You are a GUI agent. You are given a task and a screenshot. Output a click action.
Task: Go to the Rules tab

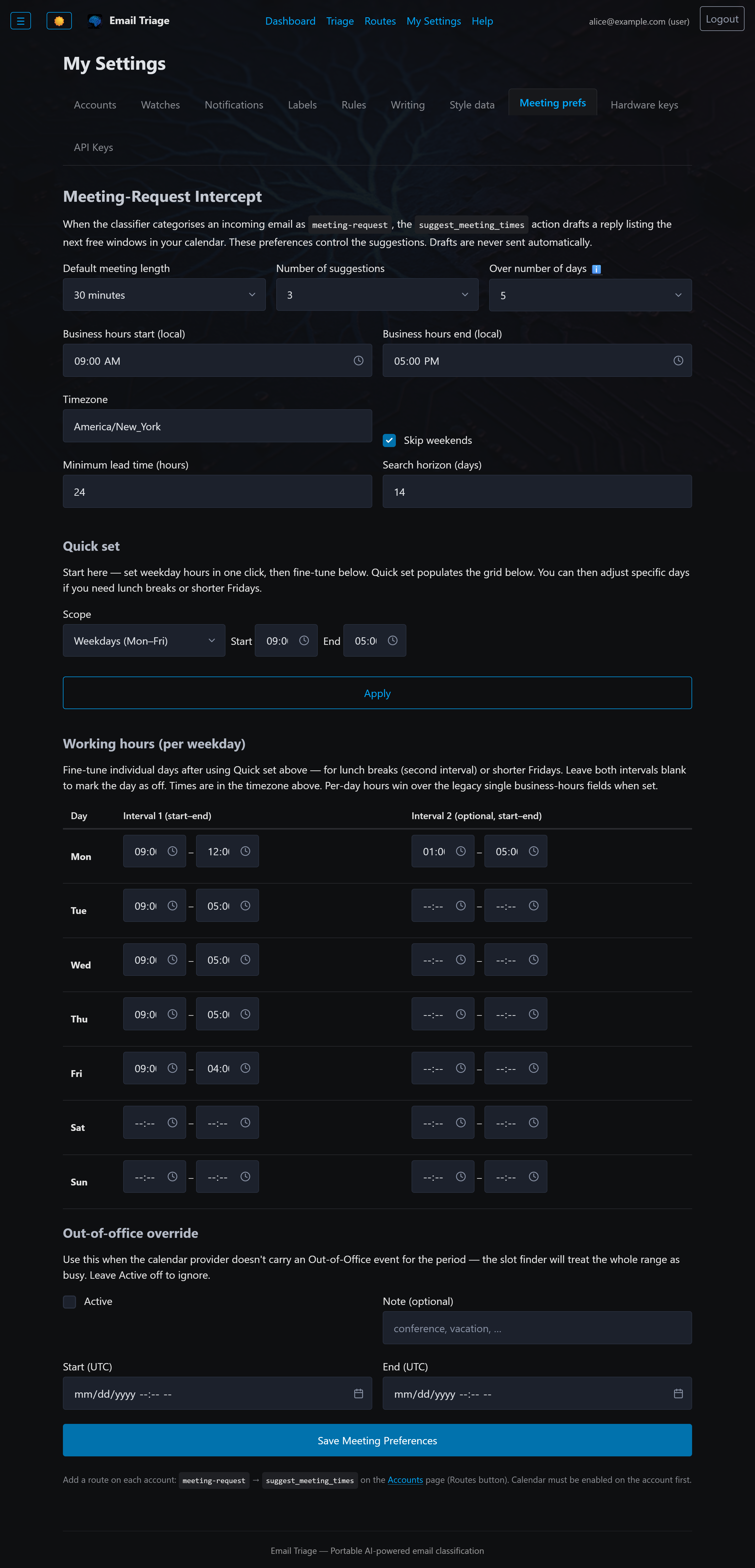[x=354, y=105]
